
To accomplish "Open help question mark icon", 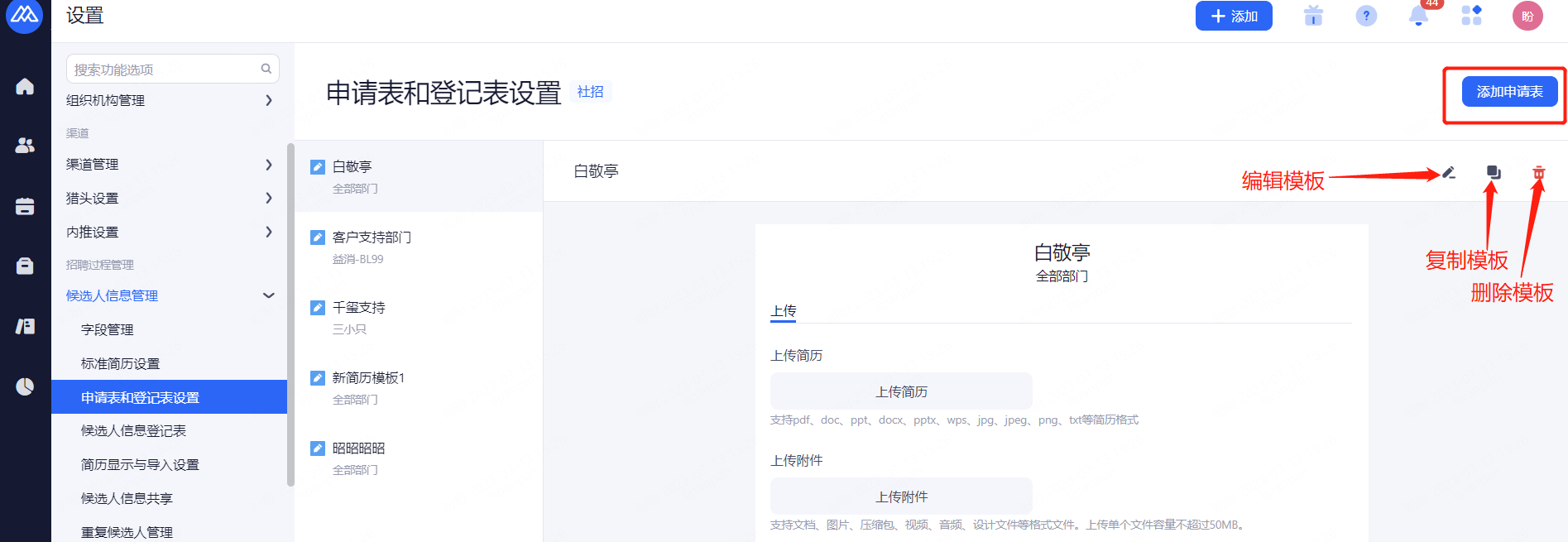I will [1366, 16].
